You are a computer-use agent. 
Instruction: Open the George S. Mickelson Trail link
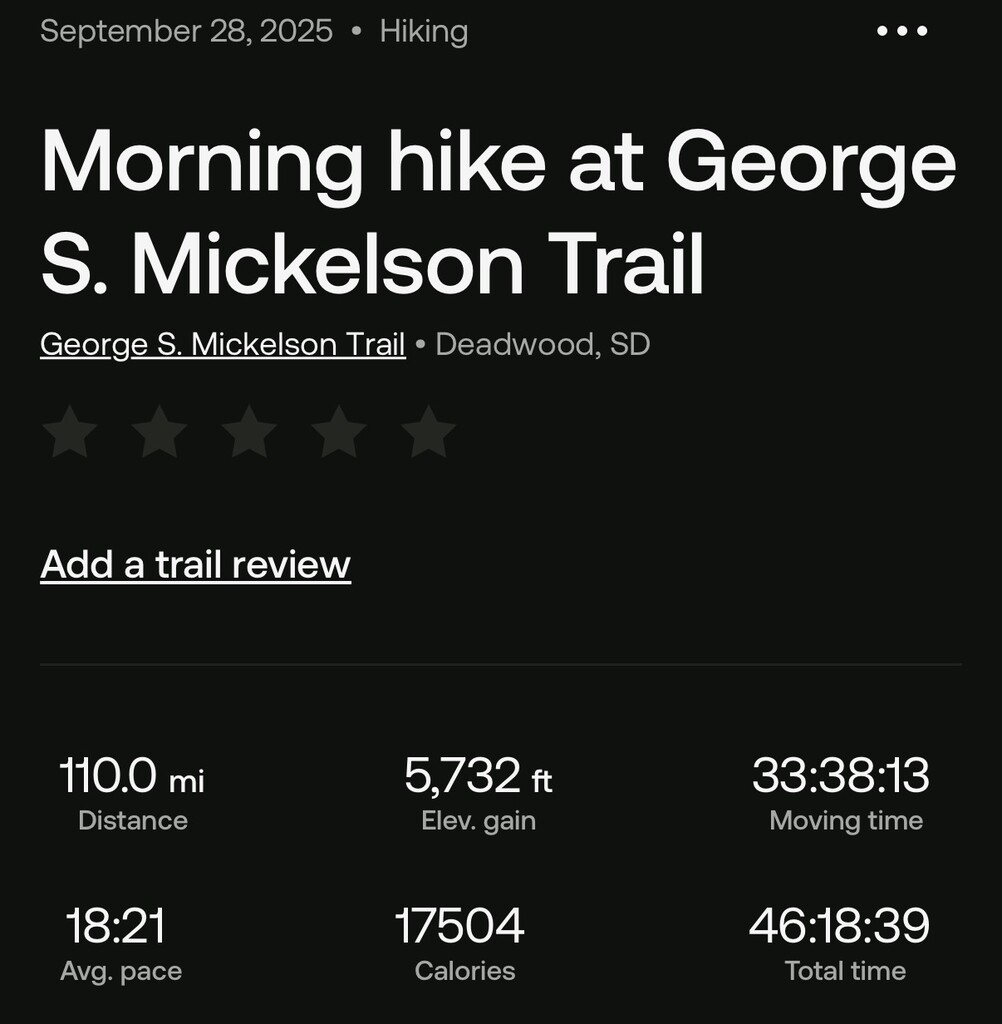pyautogui.click(x=222, y=345)
